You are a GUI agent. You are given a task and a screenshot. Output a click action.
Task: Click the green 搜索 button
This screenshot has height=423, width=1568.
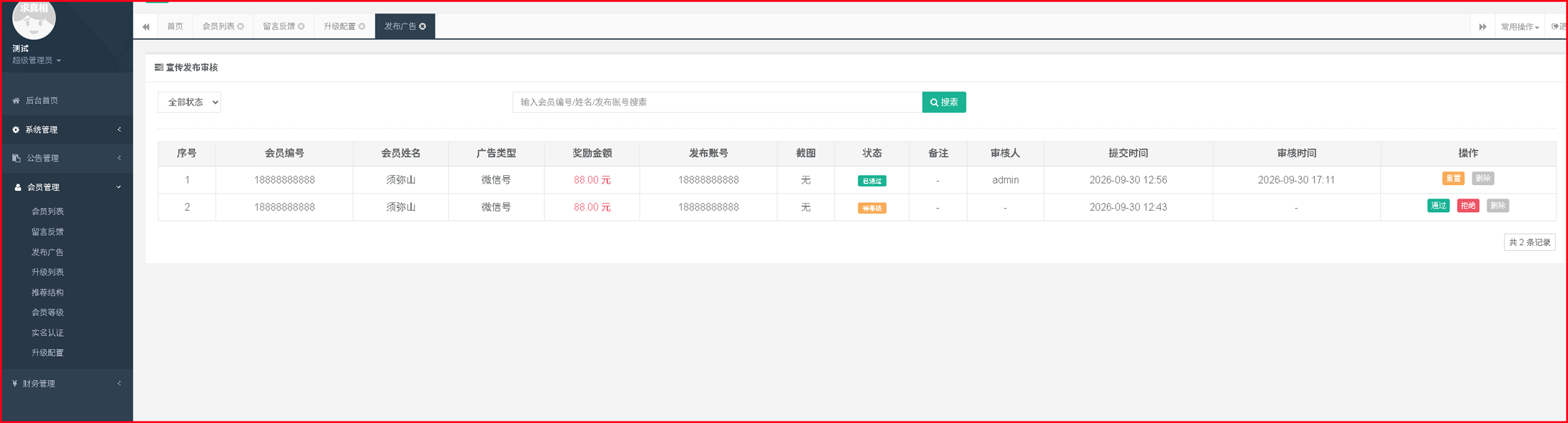click(x=944, y=102)
